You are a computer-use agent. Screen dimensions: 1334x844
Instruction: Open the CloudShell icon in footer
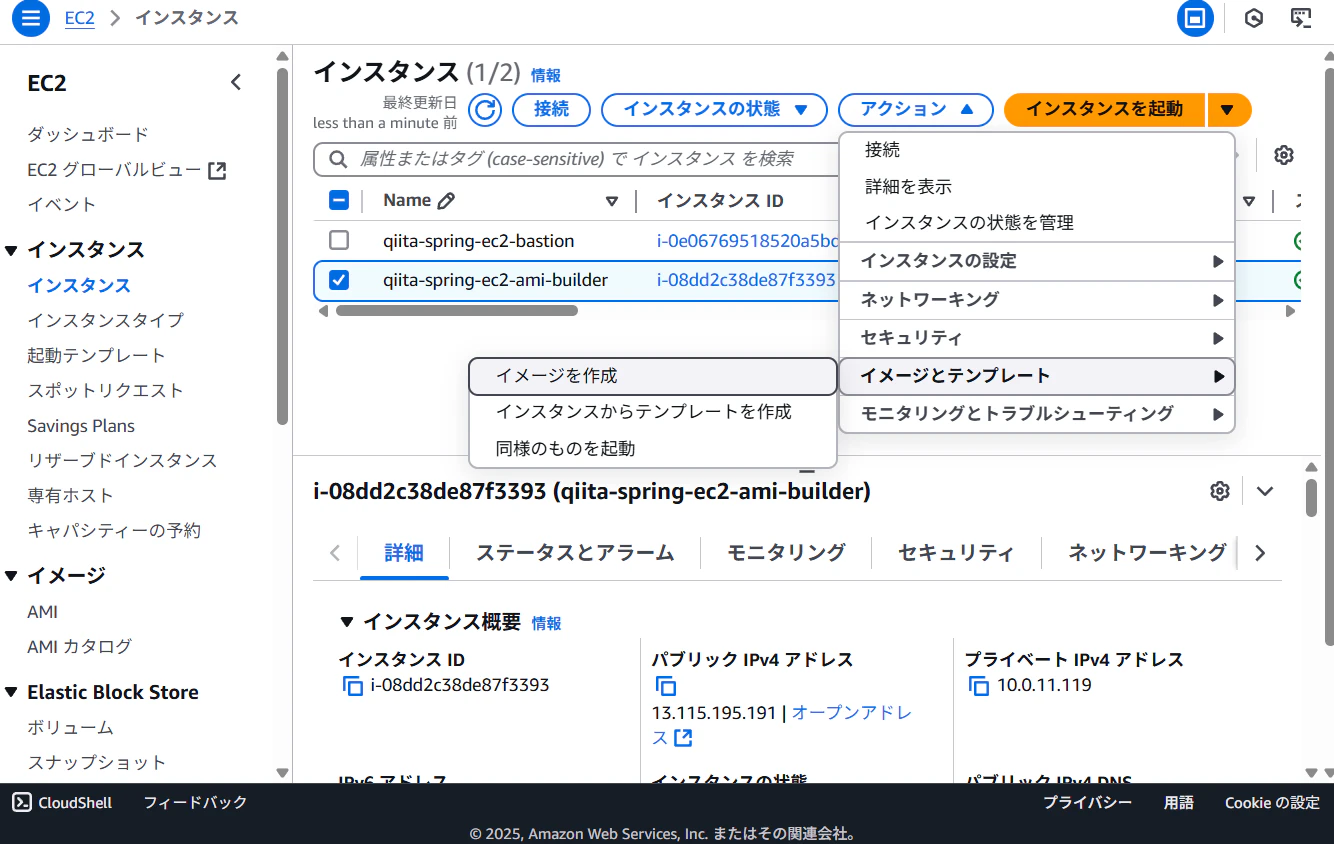click(x=22, y=802)
